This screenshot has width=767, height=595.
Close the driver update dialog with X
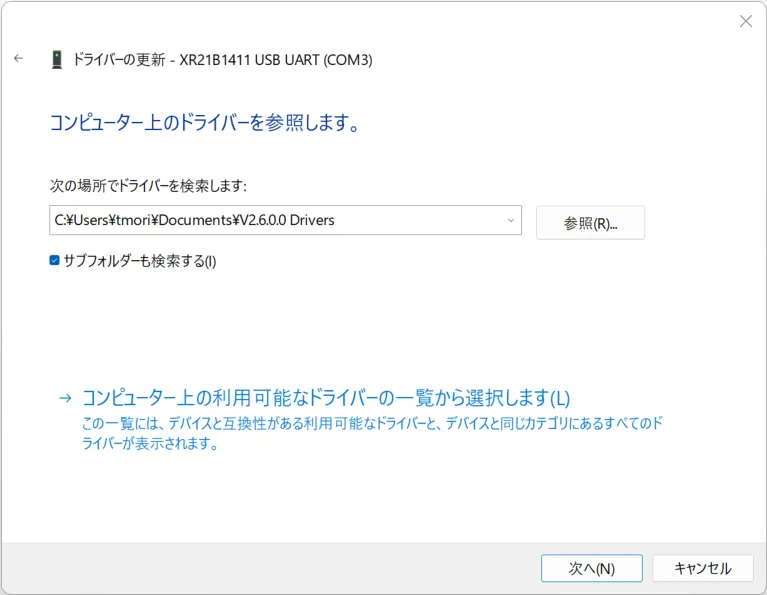click(x=745, y=21)
